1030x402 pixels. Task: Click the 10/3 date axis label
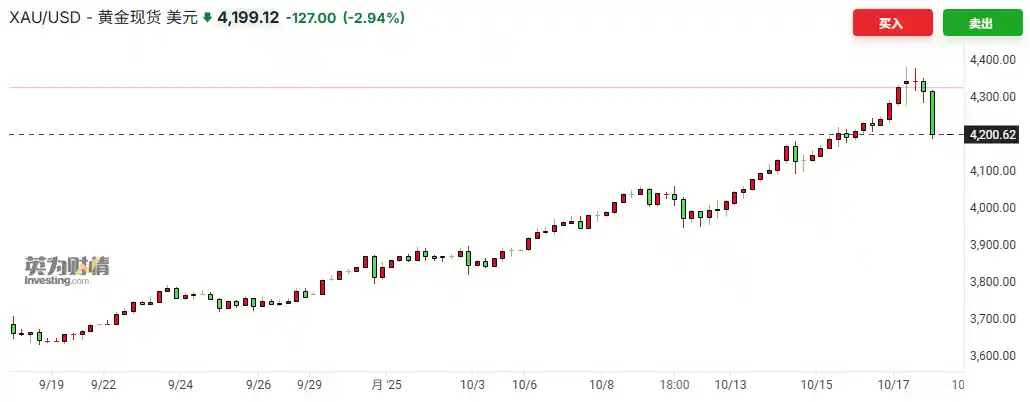point(472,383)
